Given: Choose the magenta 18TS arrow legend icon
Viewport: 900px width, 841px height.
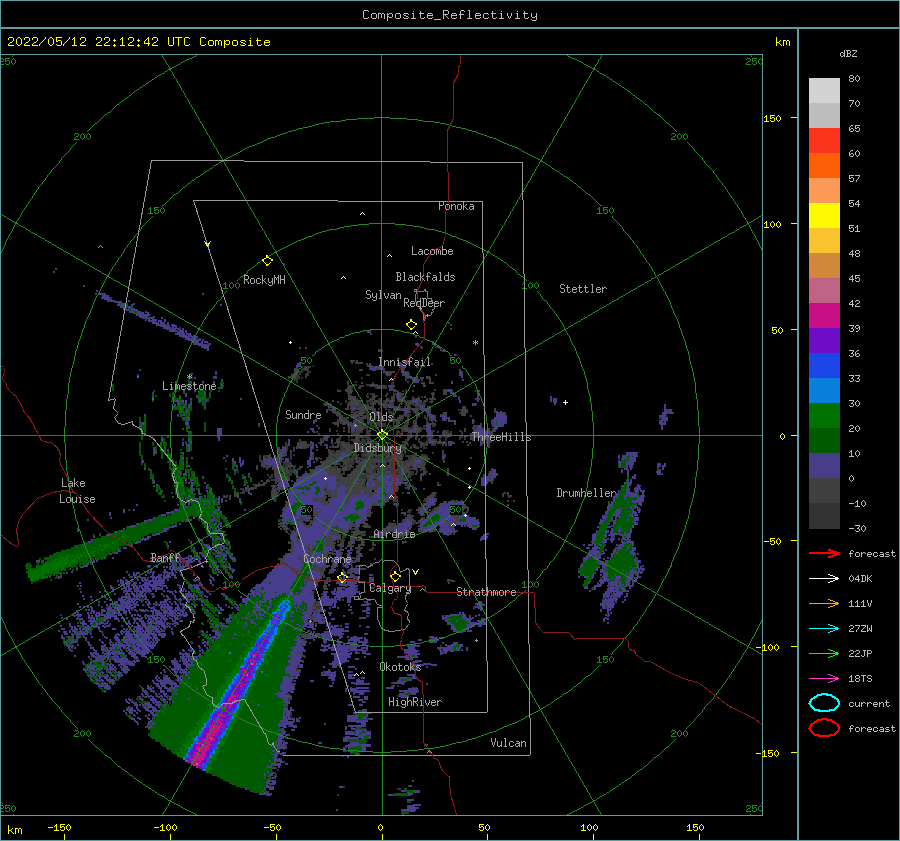Looking at the screenshot, I should point(824,679).
